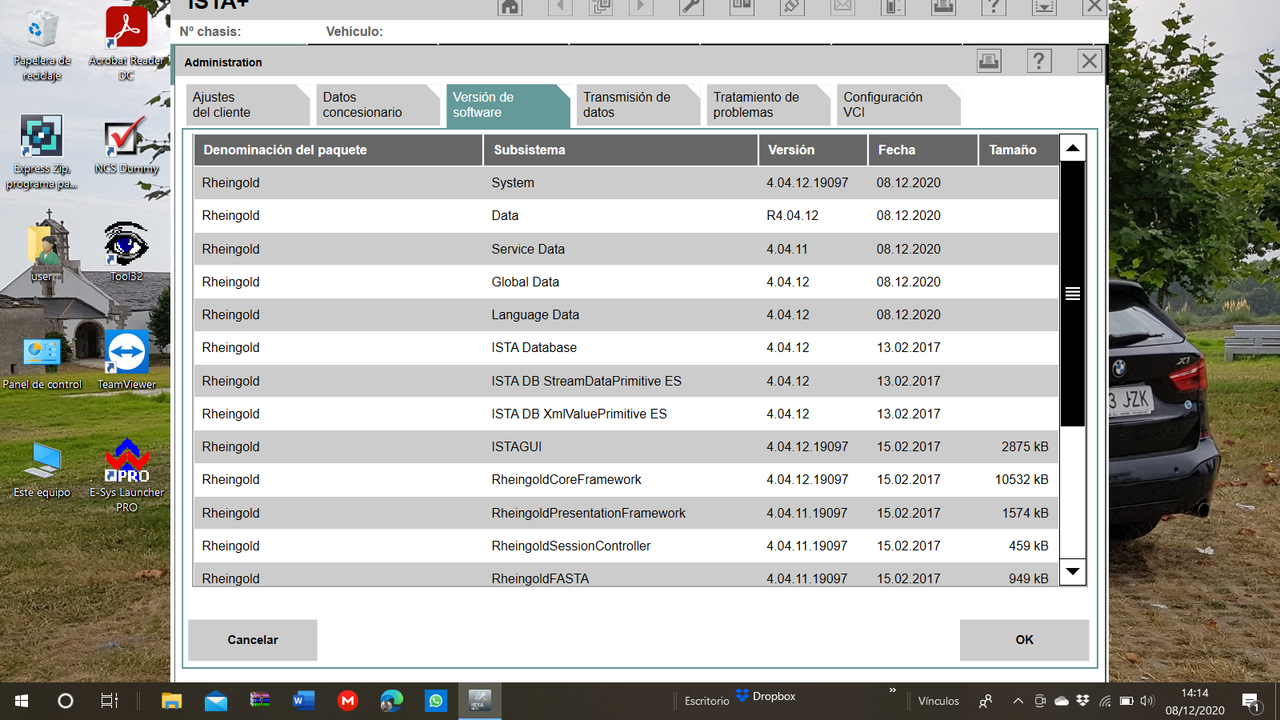Image resolution: width=1280 pixels, height=720 pixels.
Task: Click Tamaño column header
Action: pos(1017,150)
